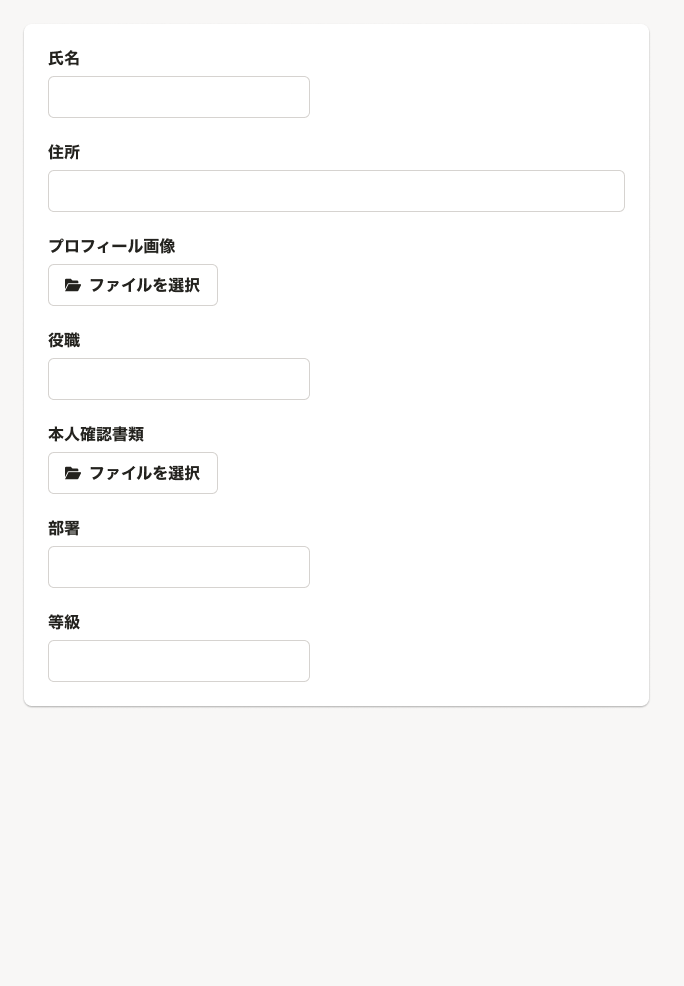
Task: Click the 氏名 field label
Action: 64,59
